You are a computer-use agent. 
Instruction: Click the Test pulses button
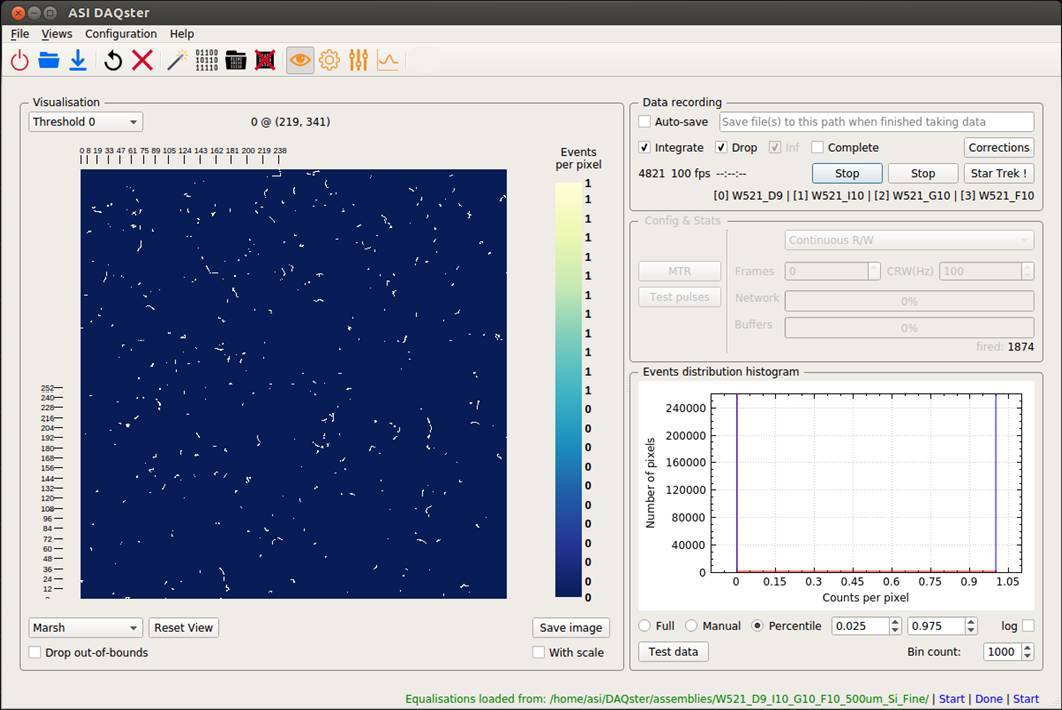point(679,297)
